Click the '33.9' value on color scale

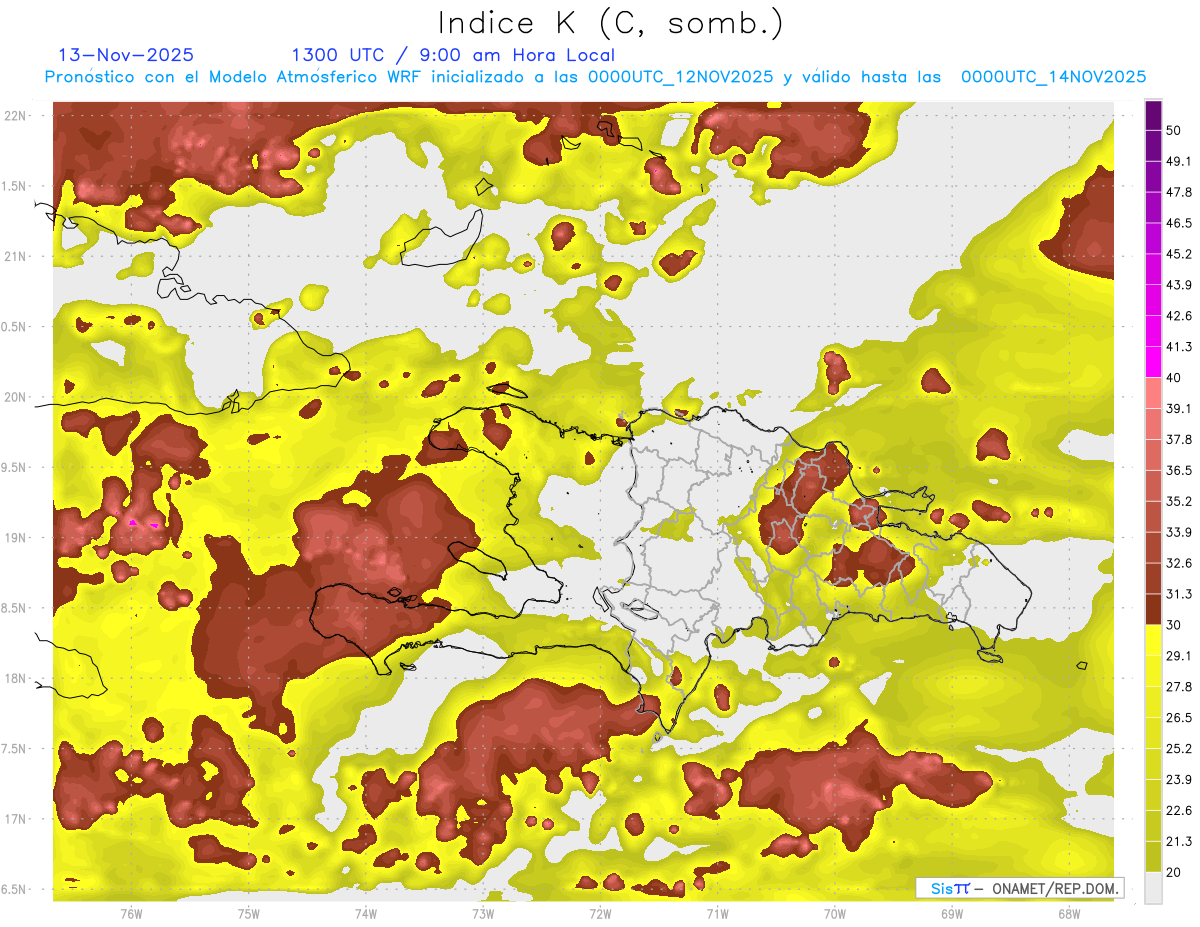click(1179, 532)
